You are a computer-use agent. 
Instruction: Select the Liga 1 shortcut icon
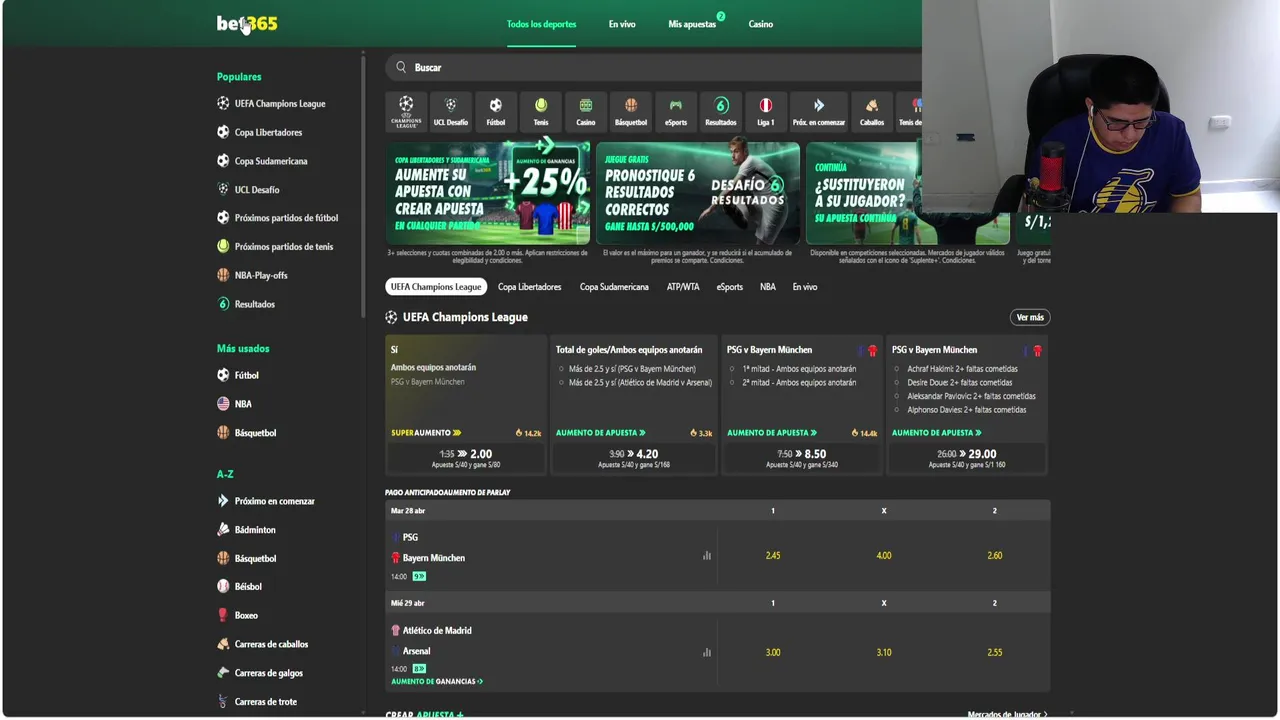point(765,111)
